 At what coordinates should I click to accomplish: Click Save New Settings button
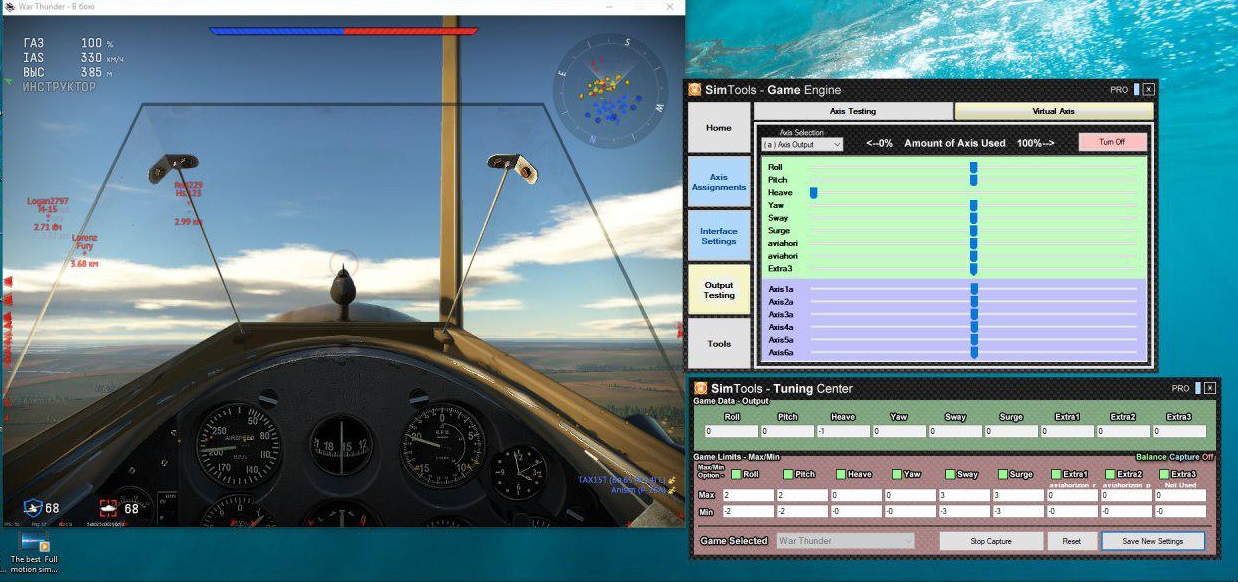pyautogui.click(x=1152, y=541)
